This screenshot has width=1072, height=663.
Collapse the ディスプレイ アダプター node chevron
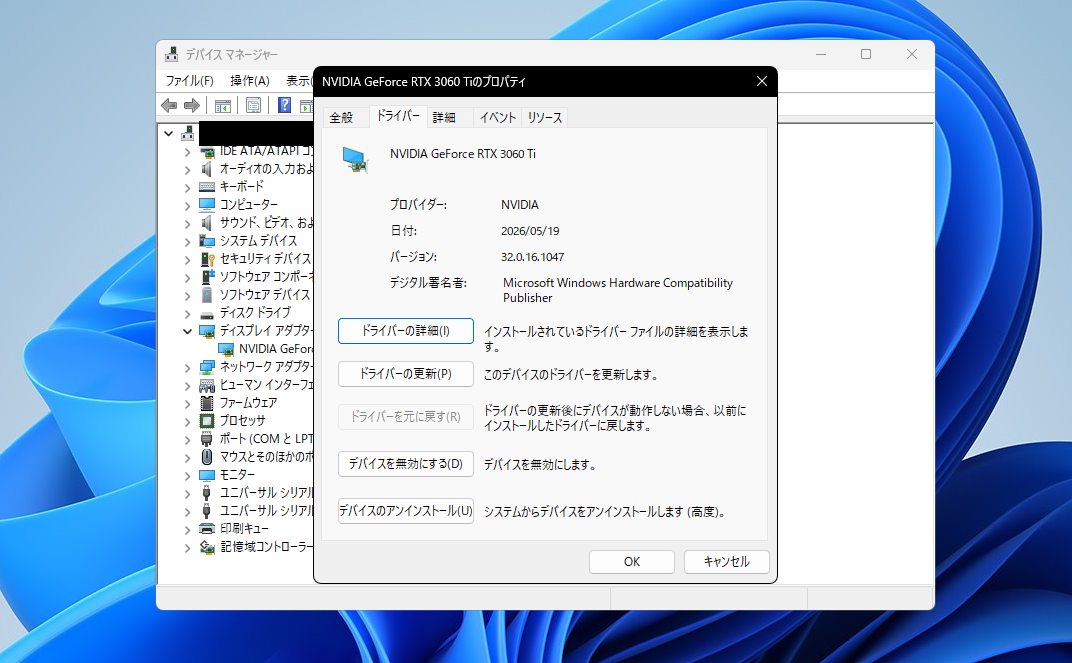pyautogui.click(x=187, y=332)
